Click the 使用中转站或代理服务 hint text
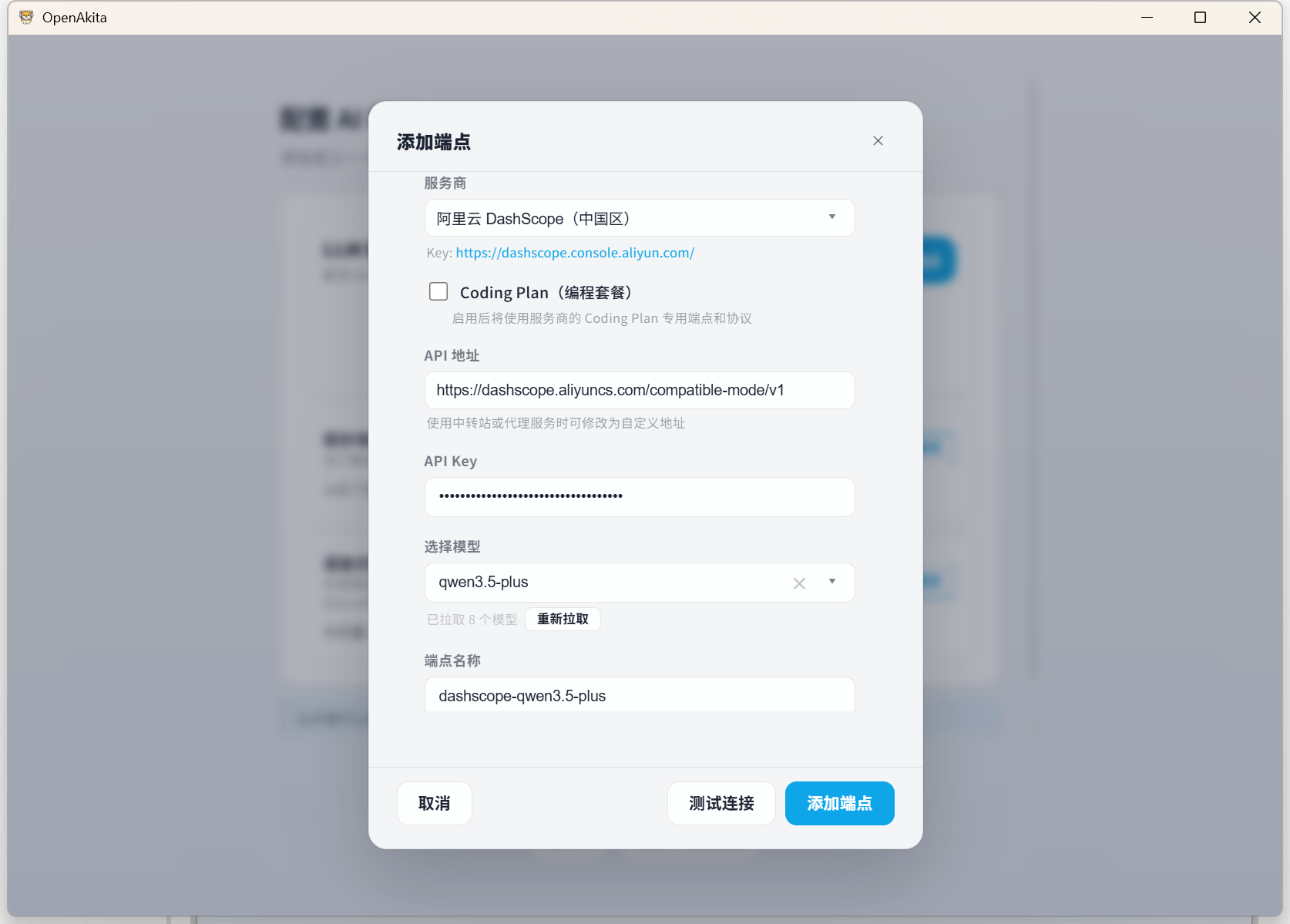Viewport: 1290px width, 924px height. pyautogui.click(x=556, y=423)
